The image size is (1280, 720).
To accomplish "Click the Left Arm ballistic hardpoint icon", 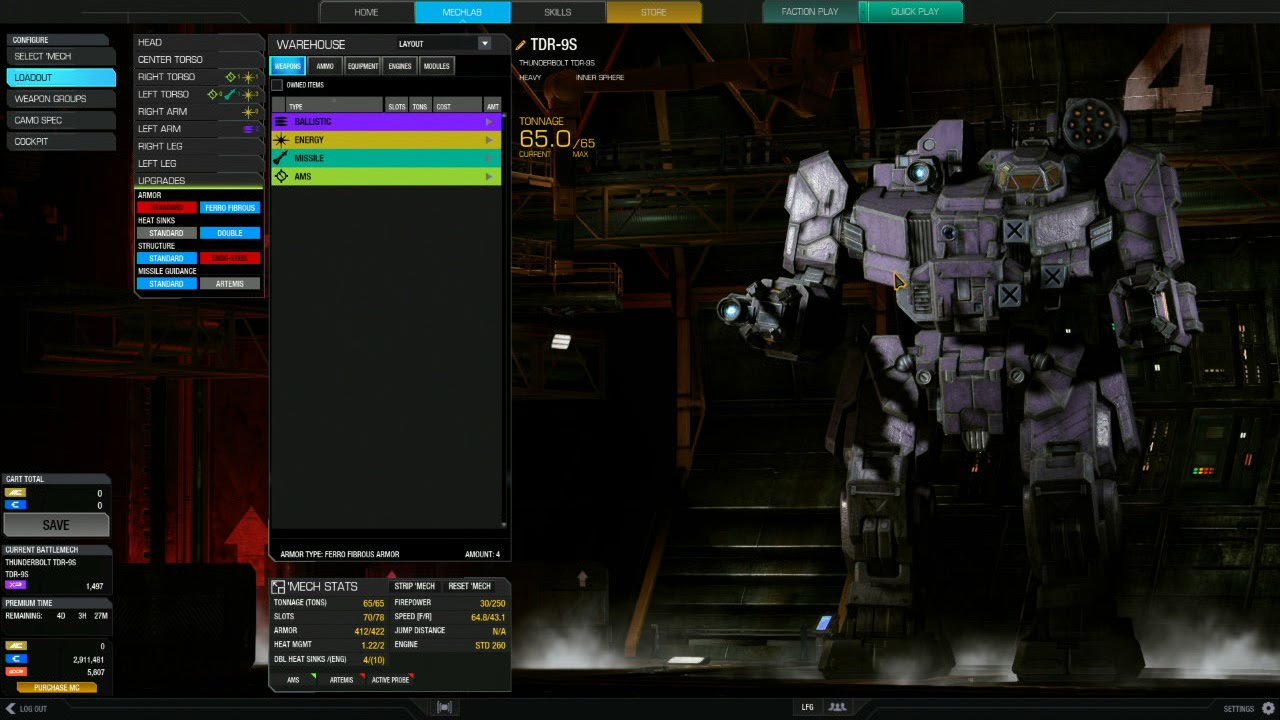I will (249, 129).
